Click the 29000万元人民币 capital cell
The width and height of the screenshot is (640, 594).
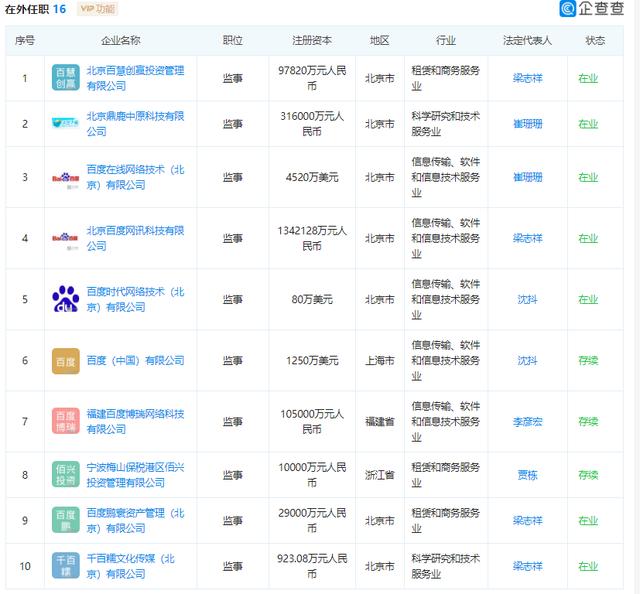click(x=312, y=521)
